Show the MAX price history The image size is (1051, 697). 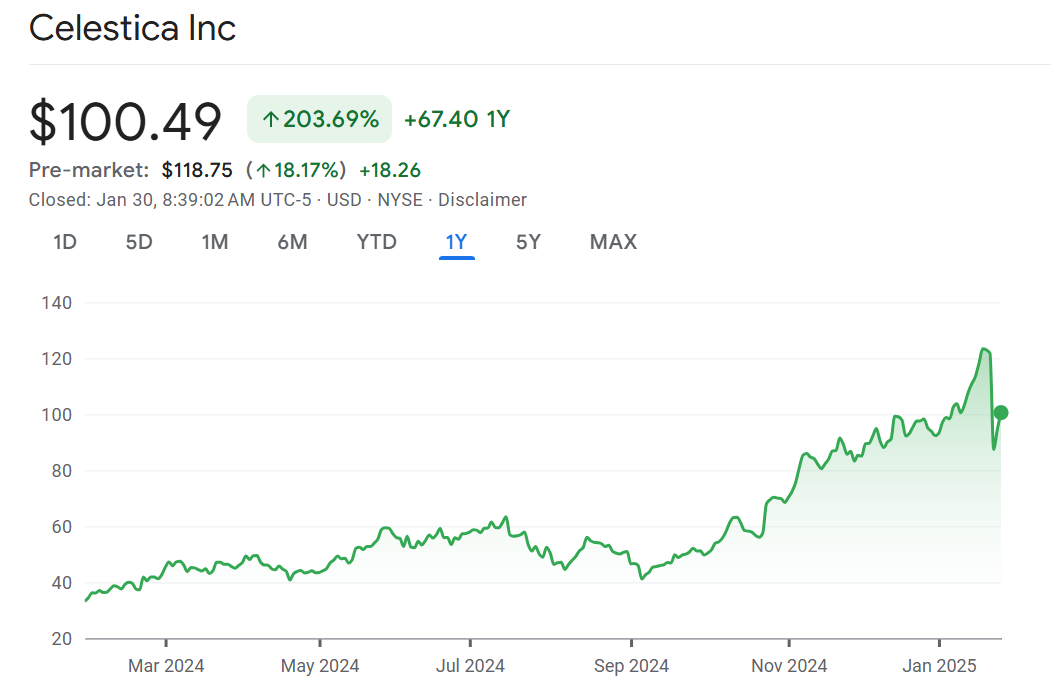(613, 242)
